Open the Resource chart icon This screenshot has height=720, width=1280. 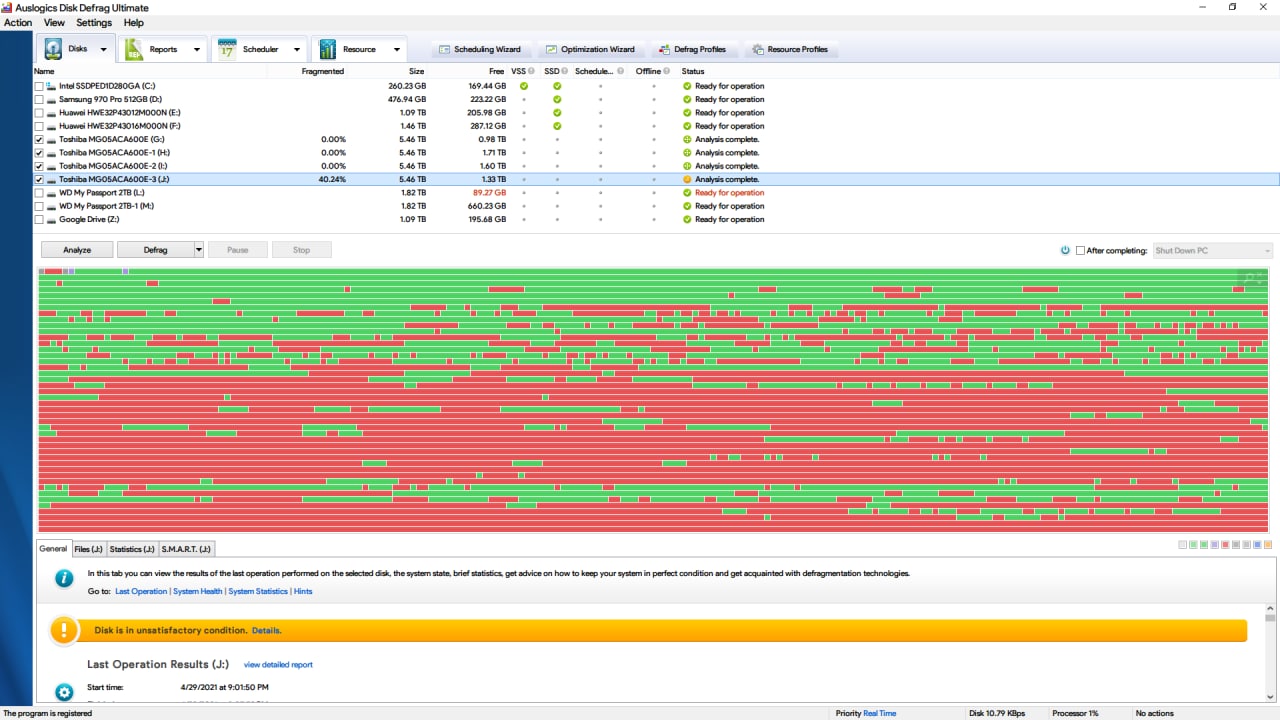pos(327,49)
